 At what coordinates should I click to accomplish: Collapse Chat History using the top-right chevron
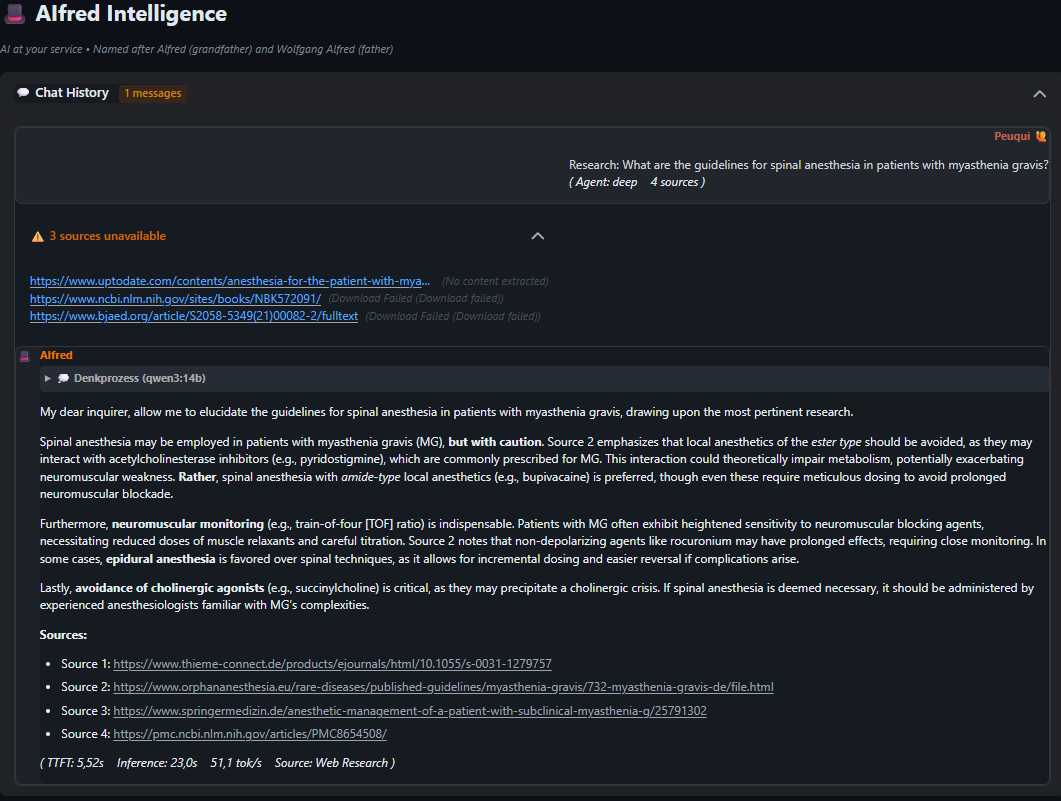point(1041,92)
